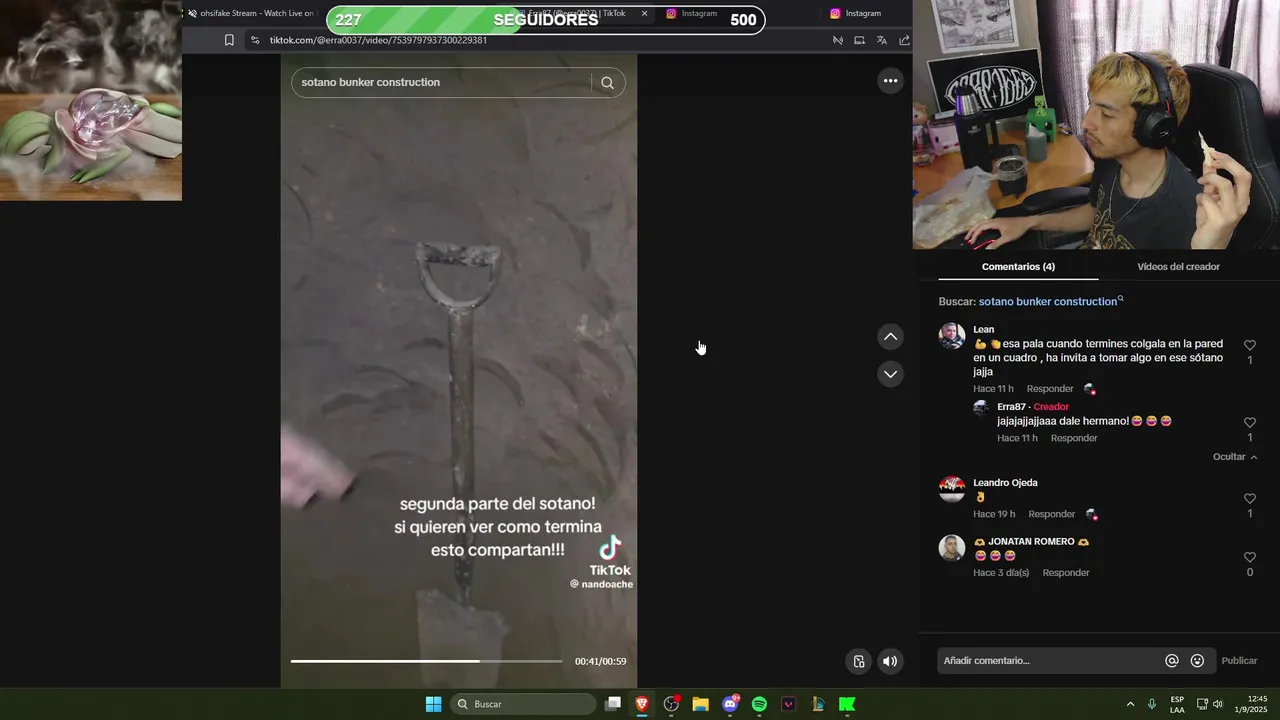Image resolution: width=1280 pixels, height=720 pixels.
Task: Open system volume tray icon
Action: [1217, 704]
